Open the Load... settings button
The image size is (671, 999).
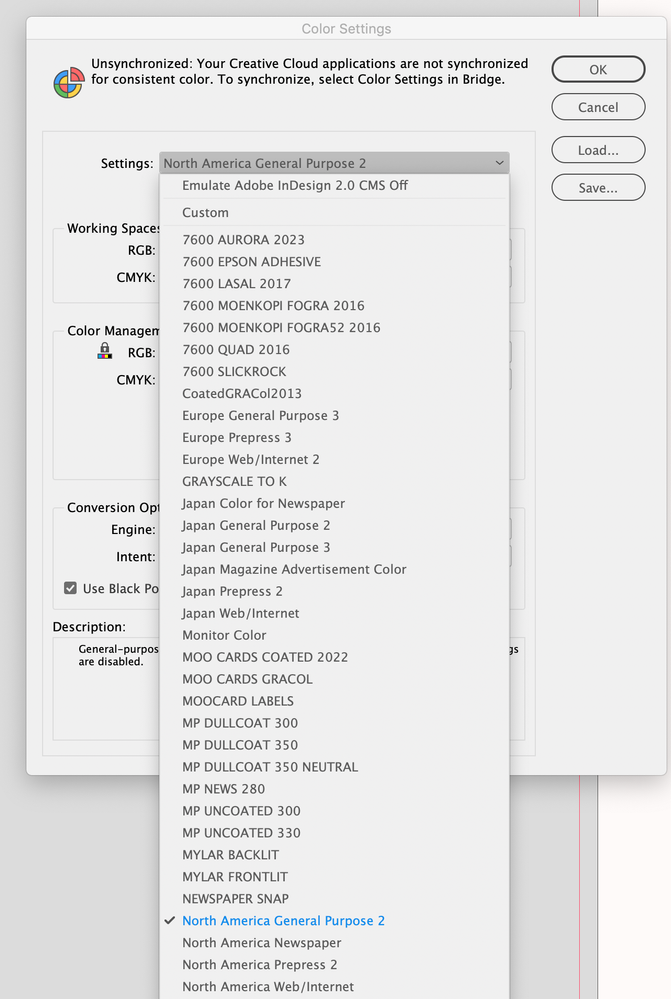click(x=598, y=150)
